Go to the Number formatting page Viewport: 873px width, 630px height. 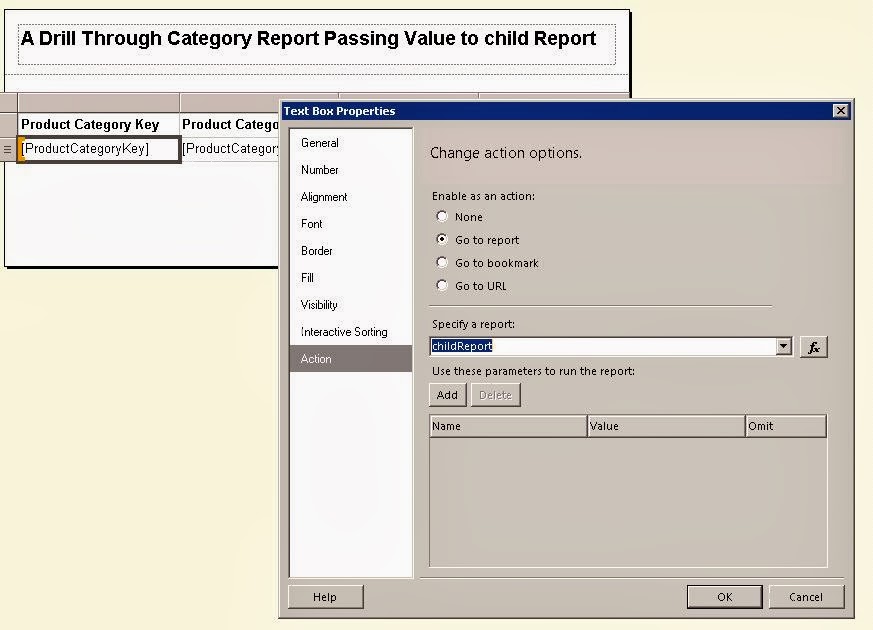coord(319,170)
